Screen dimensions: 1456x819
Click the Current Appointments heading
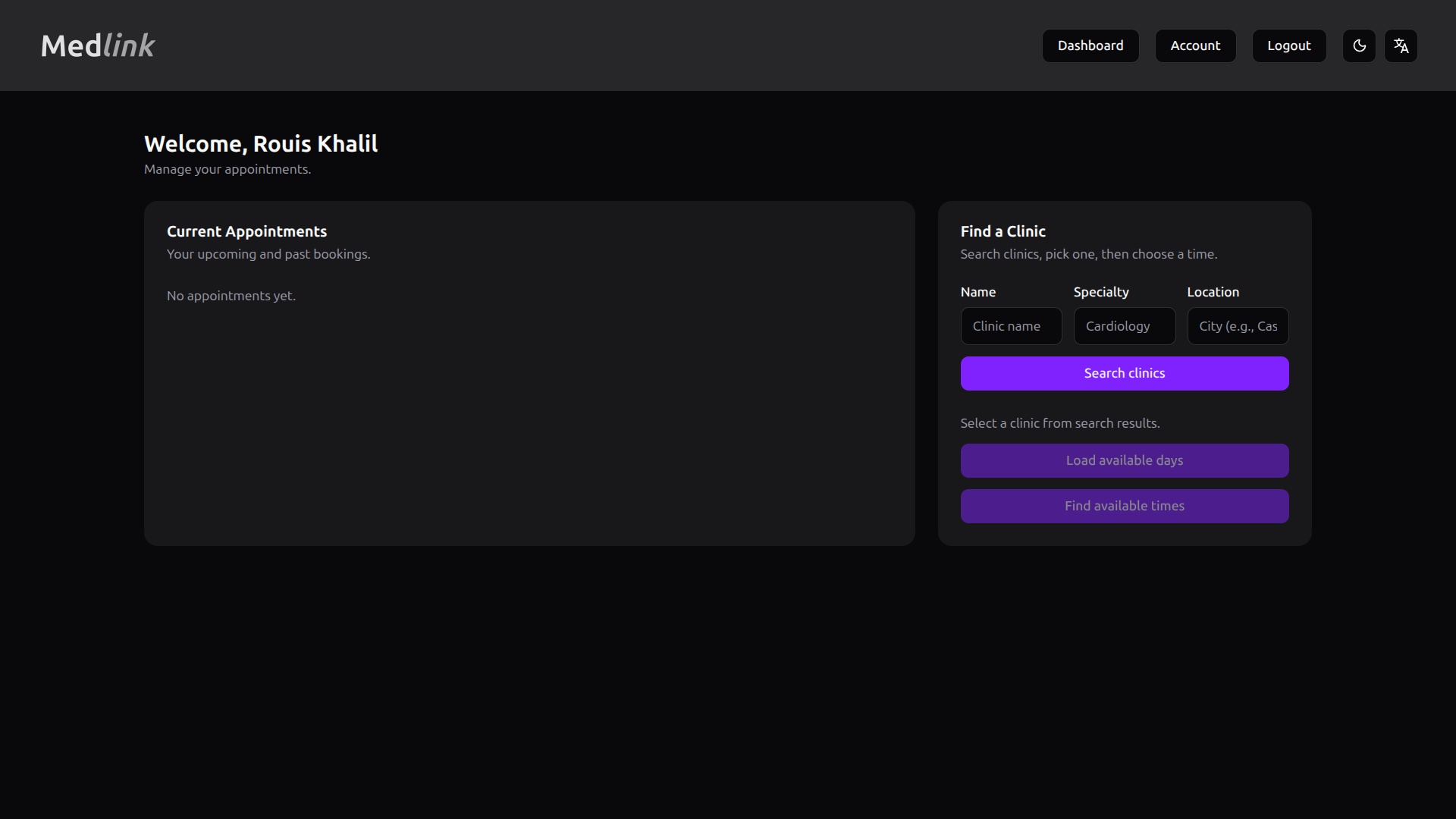tap(246, 231)
